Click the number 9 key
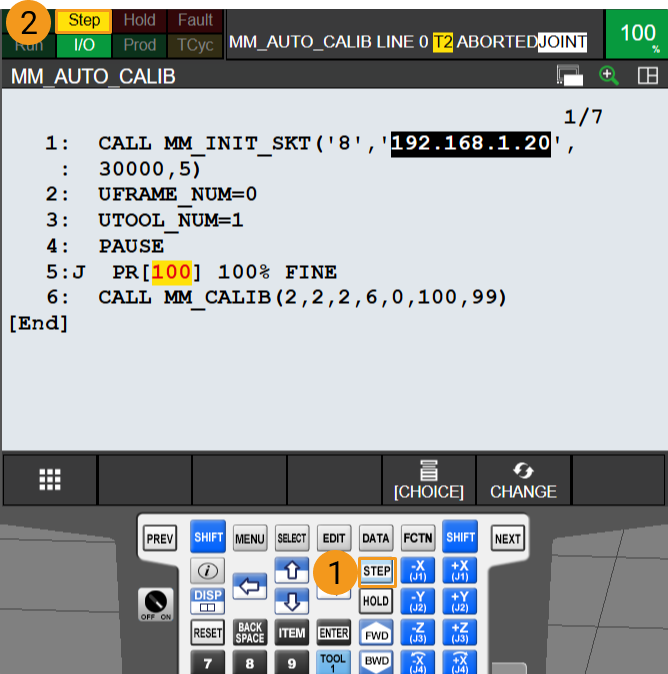 click(292, 662)
